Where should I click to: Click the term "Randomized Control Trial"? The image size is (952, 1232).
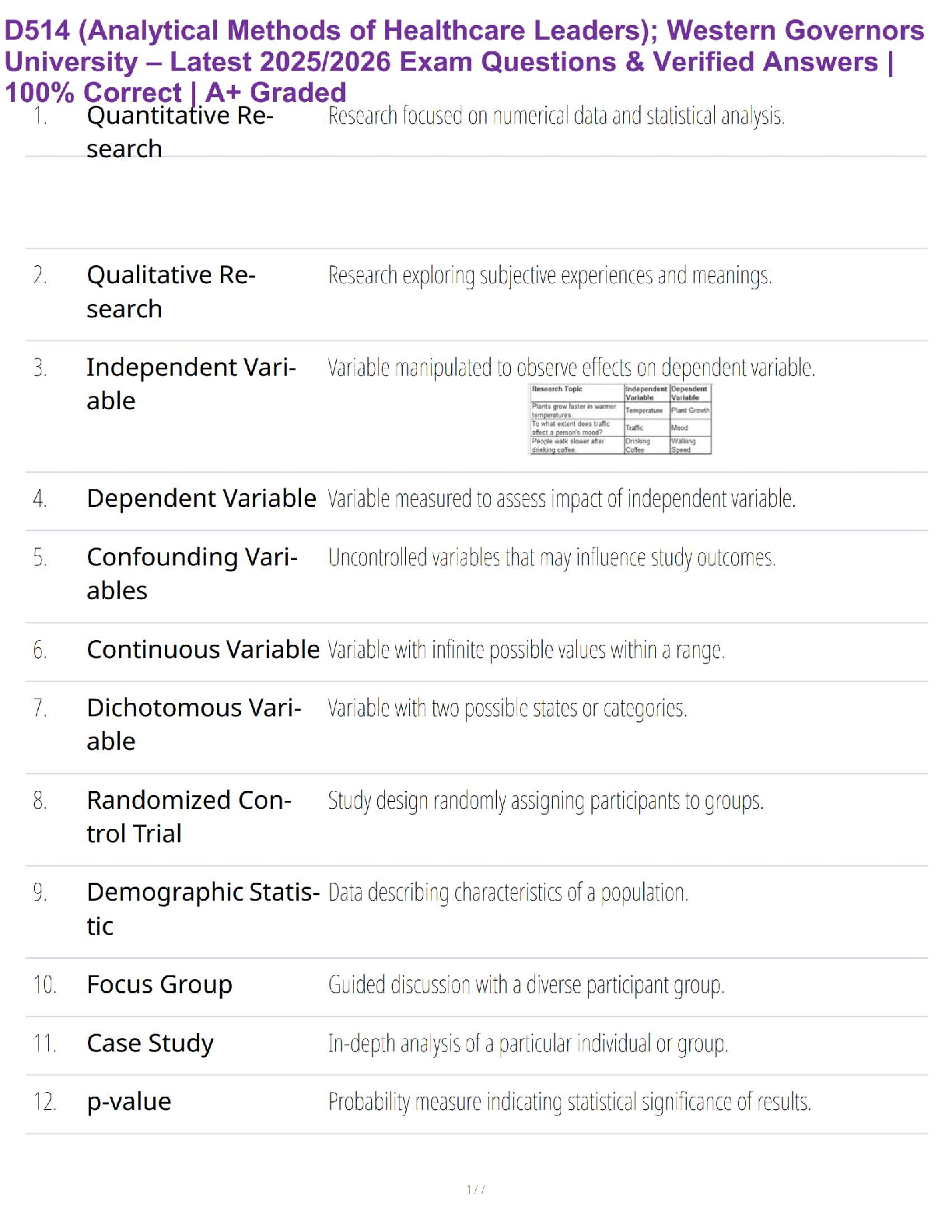click(188, 817)
